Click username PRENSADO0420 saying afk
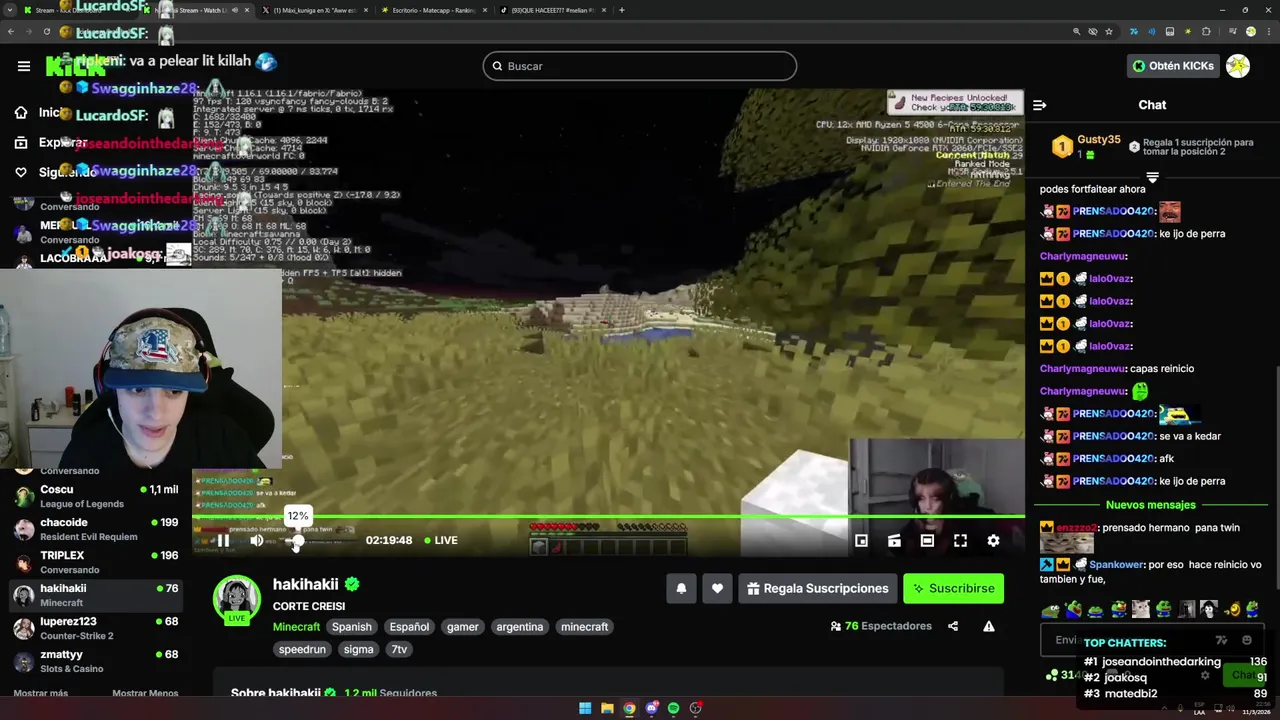The width and height of the screenshot is (1280, 720). [1113, 459]
